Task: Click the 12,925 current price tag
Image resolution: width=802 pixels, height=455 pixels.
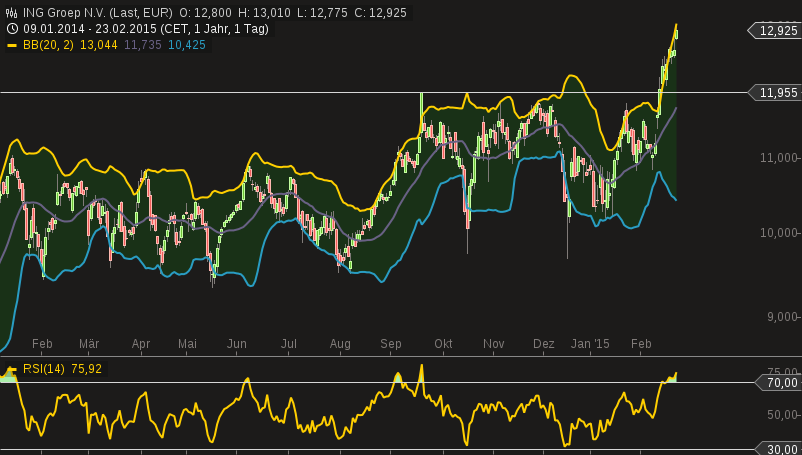Action: pos(777,31)
